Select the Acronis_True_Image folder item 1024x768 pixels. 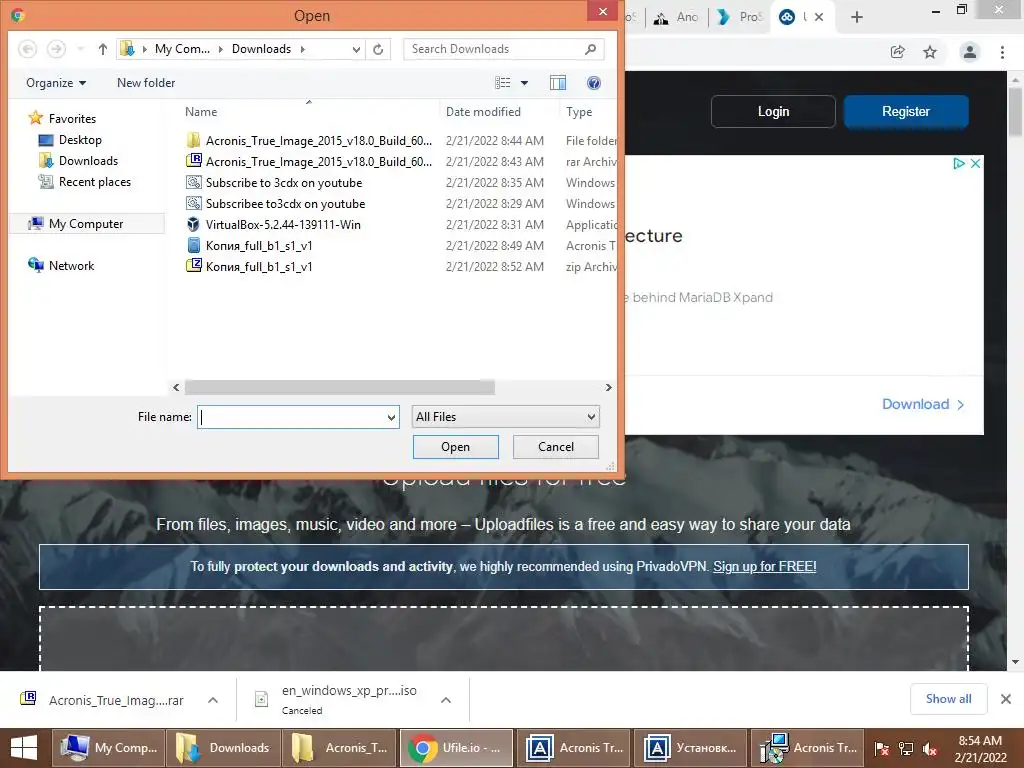pyautogui.click(x=308, y=140)
